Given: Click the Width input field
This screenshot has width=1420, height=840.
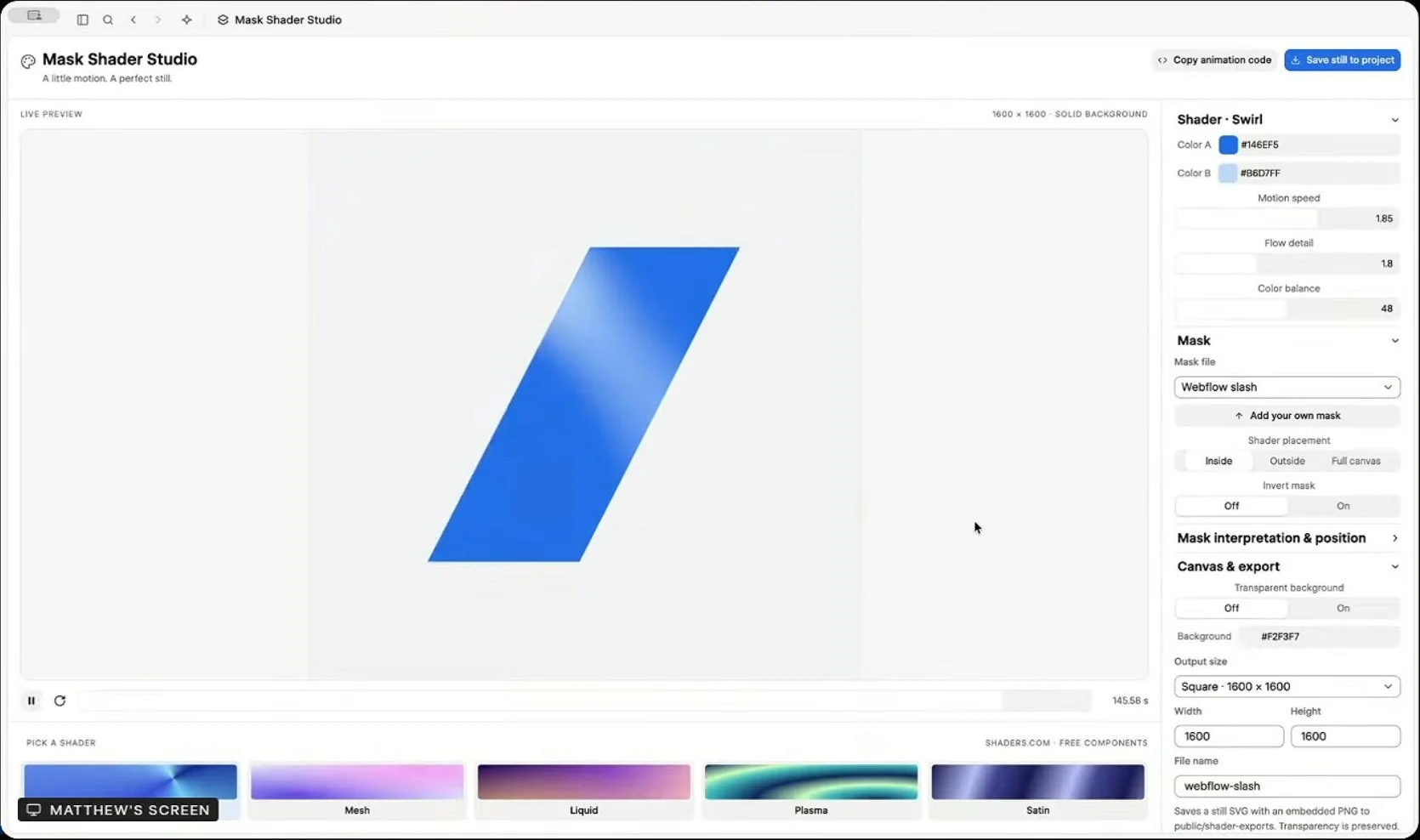Looking at the screenshot, I should [1229, 736].
